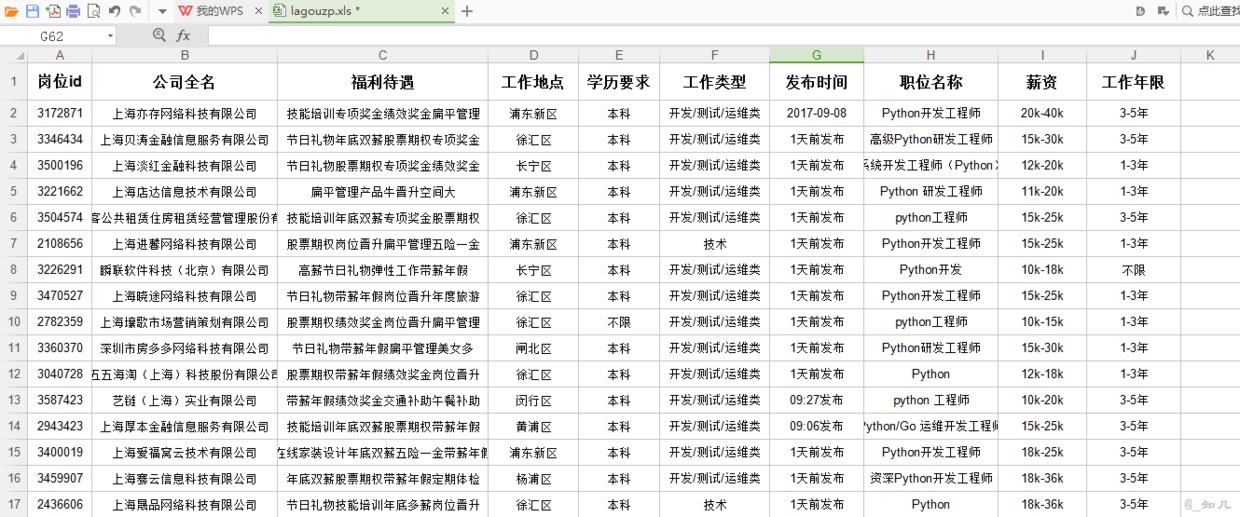Select the 杨浦区 location cell
1240x517 pixels.
pos(533,478)
